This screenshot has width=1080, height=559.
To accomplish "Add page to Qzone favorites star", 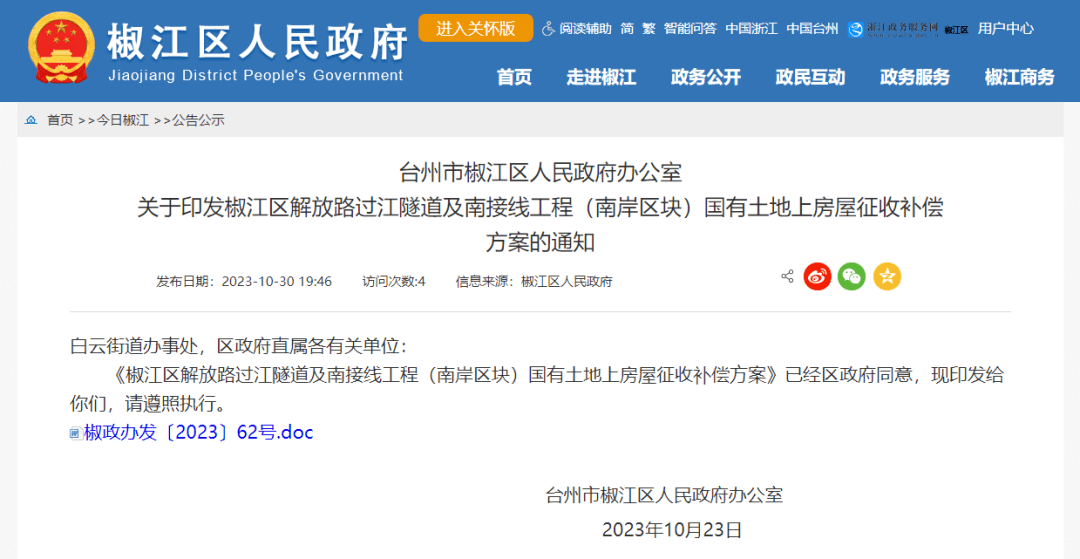I will point(887,277).
